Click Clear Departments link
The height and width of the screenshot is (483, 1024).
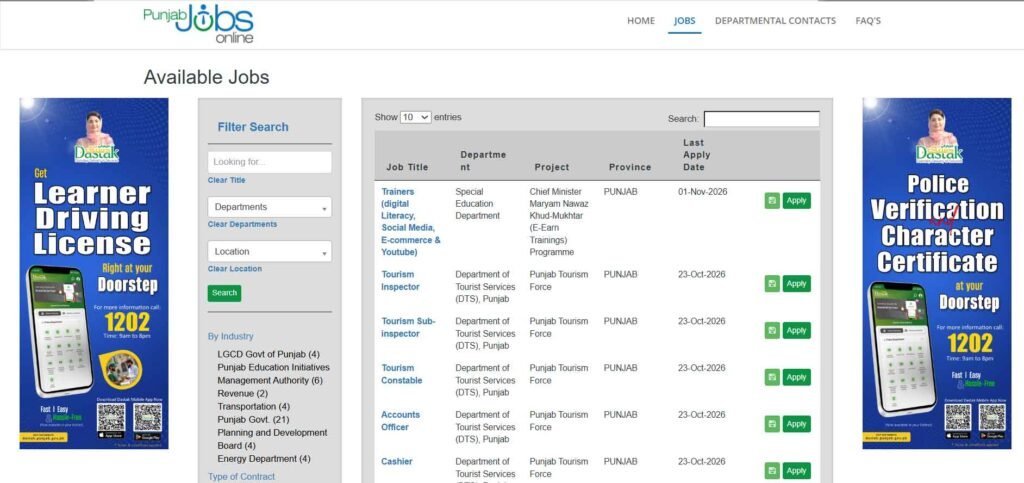tap(242, 225)
